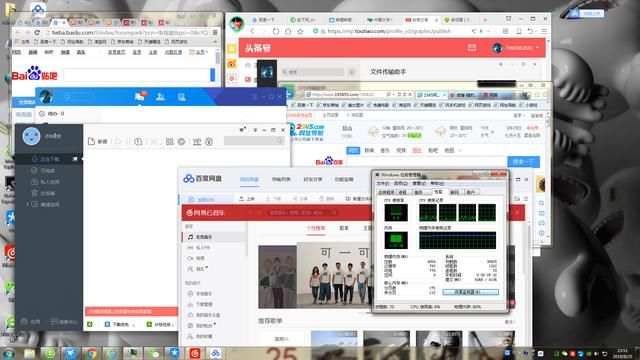
Task: Click the smiley avatar in Xunlei sidebar
Action: click(31, 136)
